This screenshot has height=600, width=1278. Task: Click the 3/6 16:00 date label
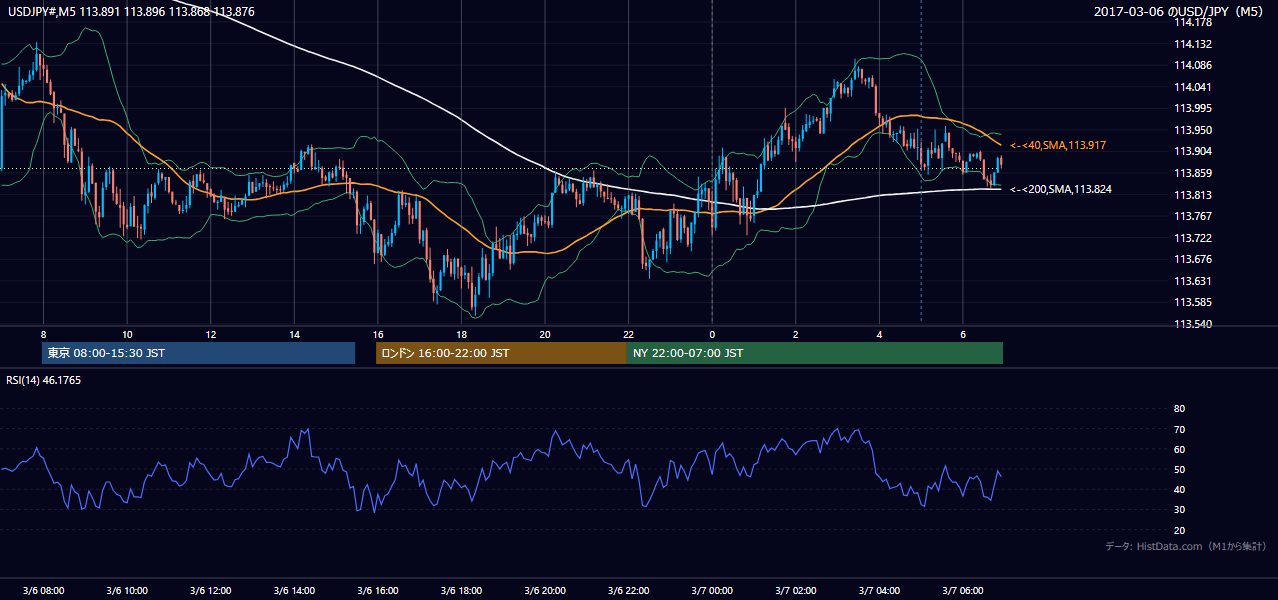point(378,591)
